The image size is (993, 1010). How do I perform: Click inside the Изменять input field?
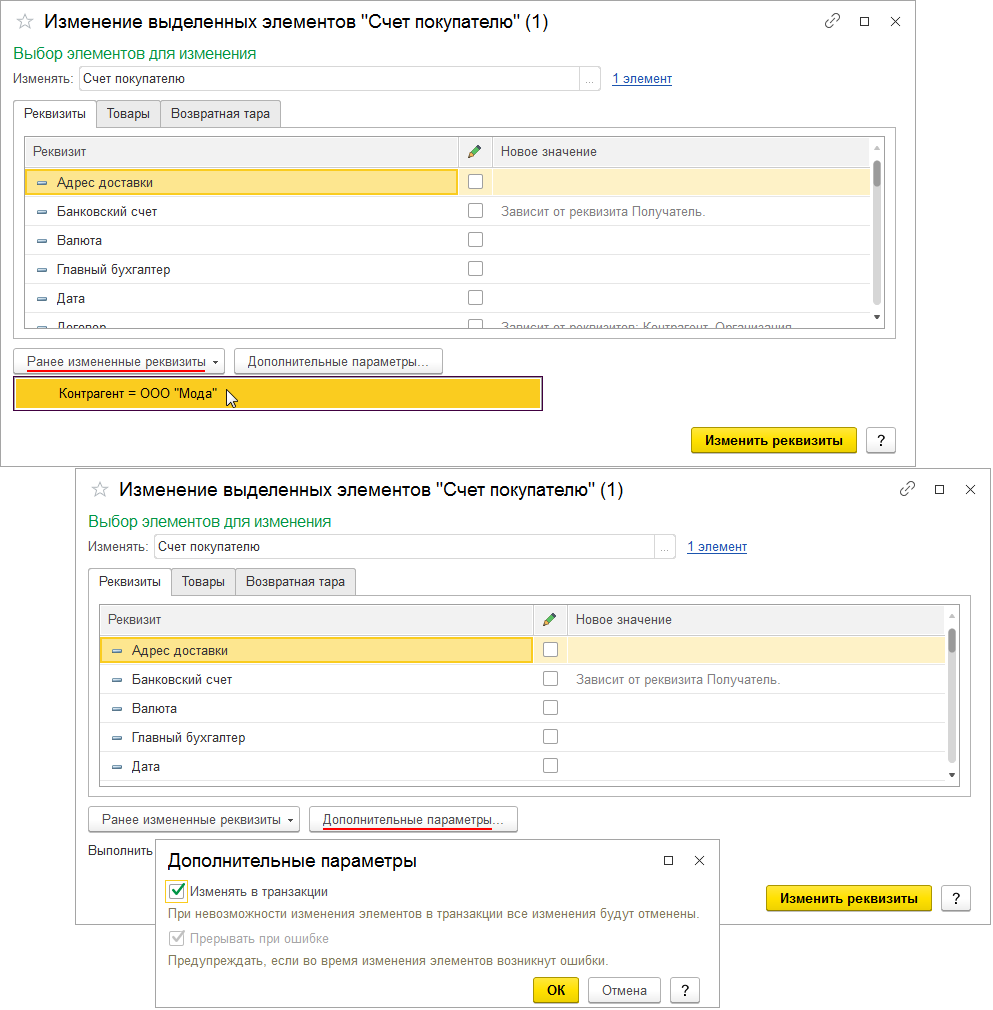(x=300, y=78)
